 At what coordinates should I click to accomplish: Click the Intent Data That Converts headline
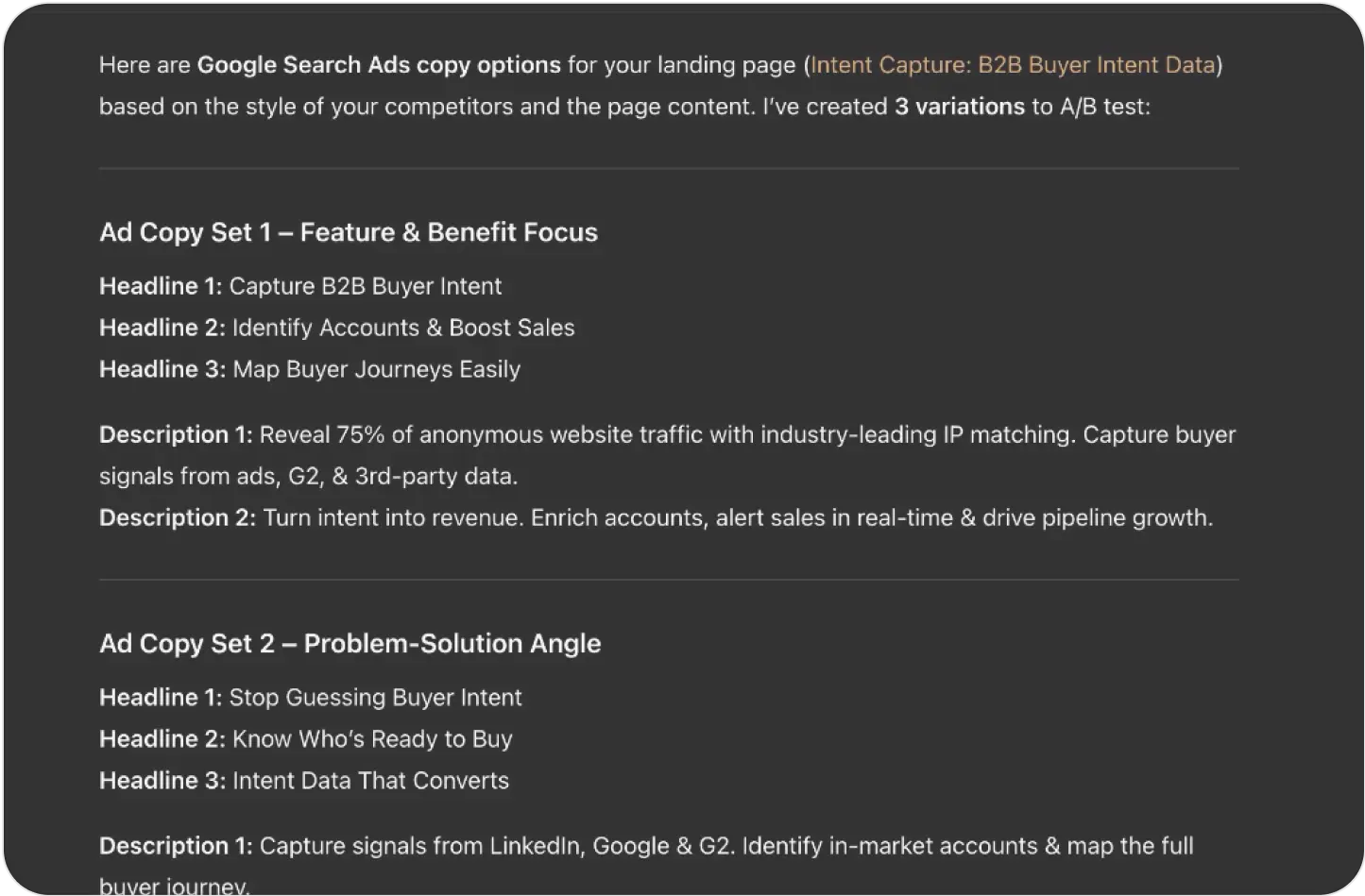[370, 780]
